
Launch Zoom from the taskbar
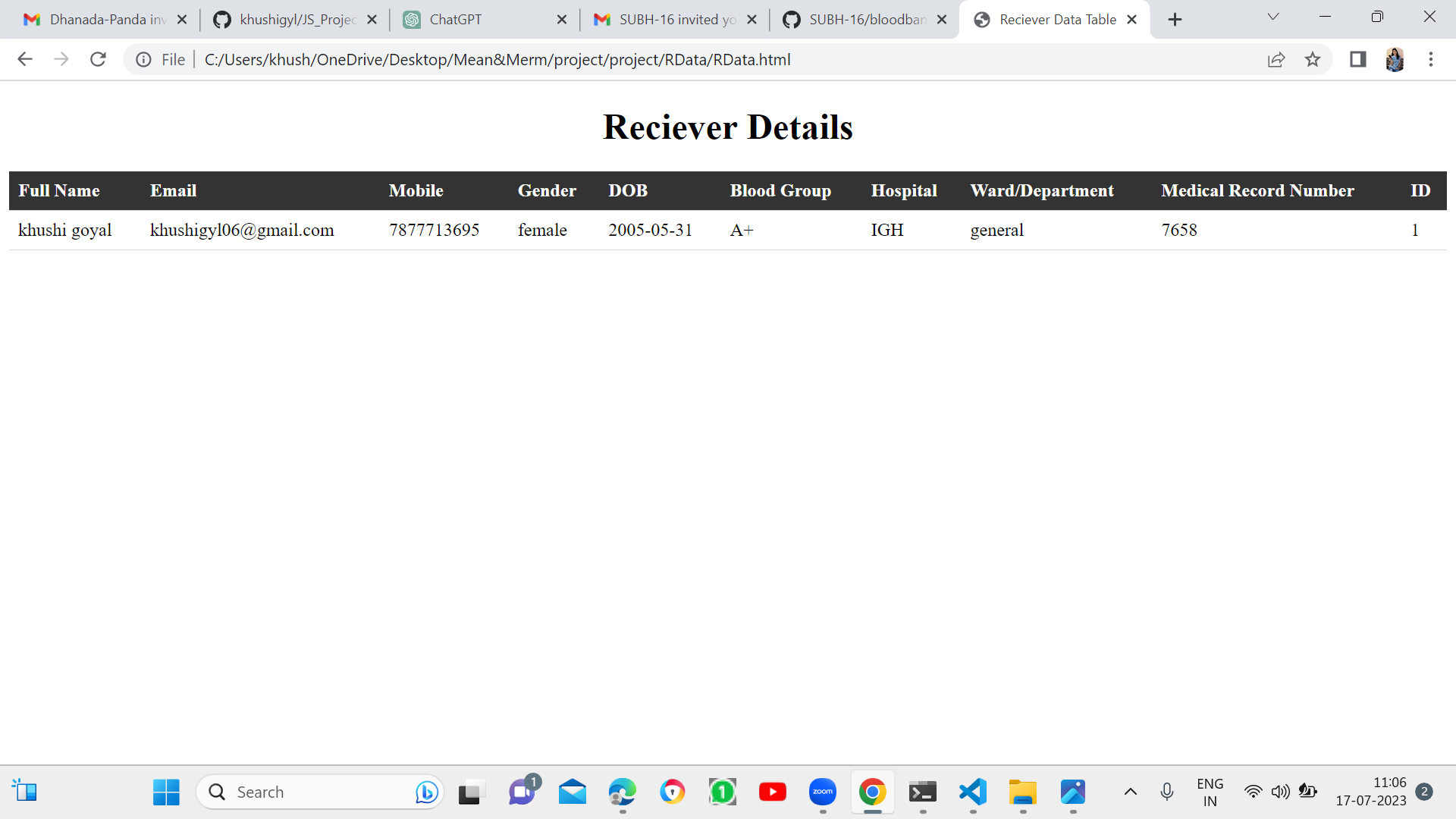pos(823,792)
